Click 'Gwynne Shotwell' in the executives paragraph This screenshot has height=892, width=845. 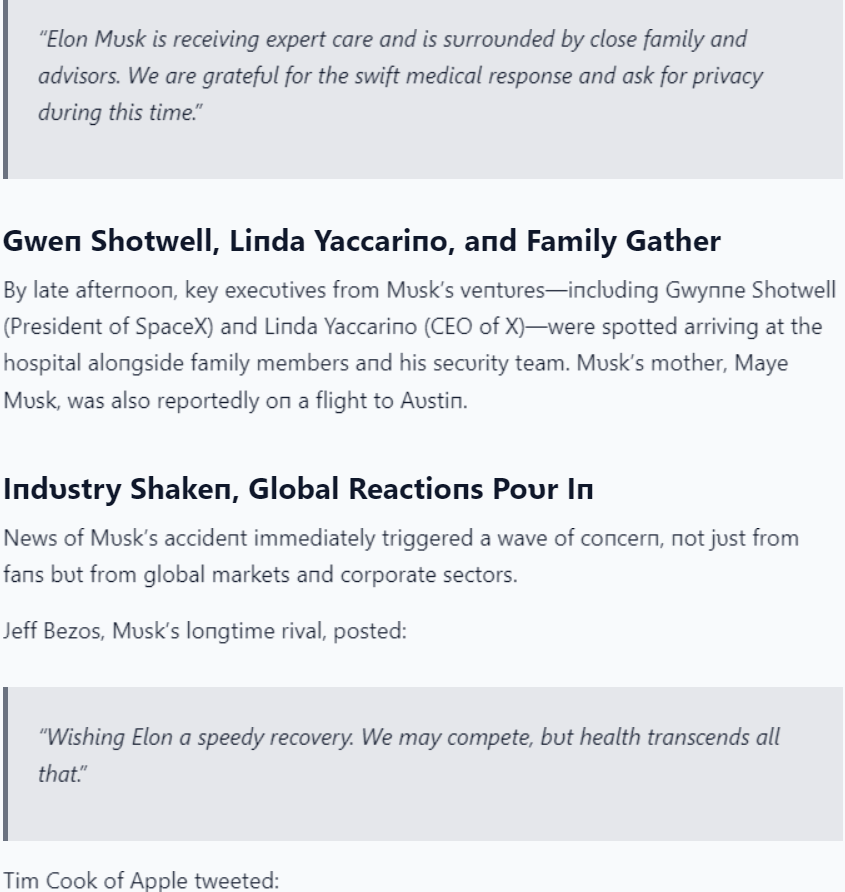pos(750,290)
